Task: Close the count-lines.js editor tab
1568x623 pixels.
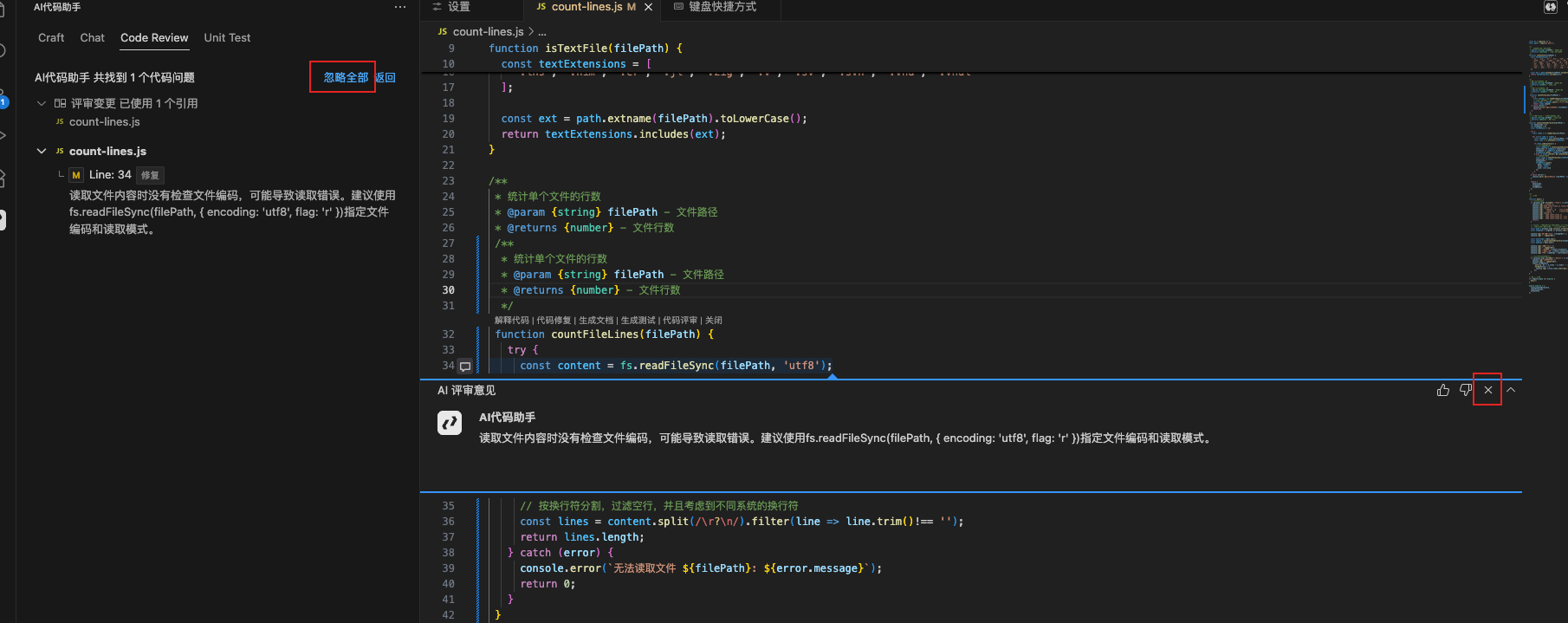Action: pyautogui.click(x=648, y=7)
